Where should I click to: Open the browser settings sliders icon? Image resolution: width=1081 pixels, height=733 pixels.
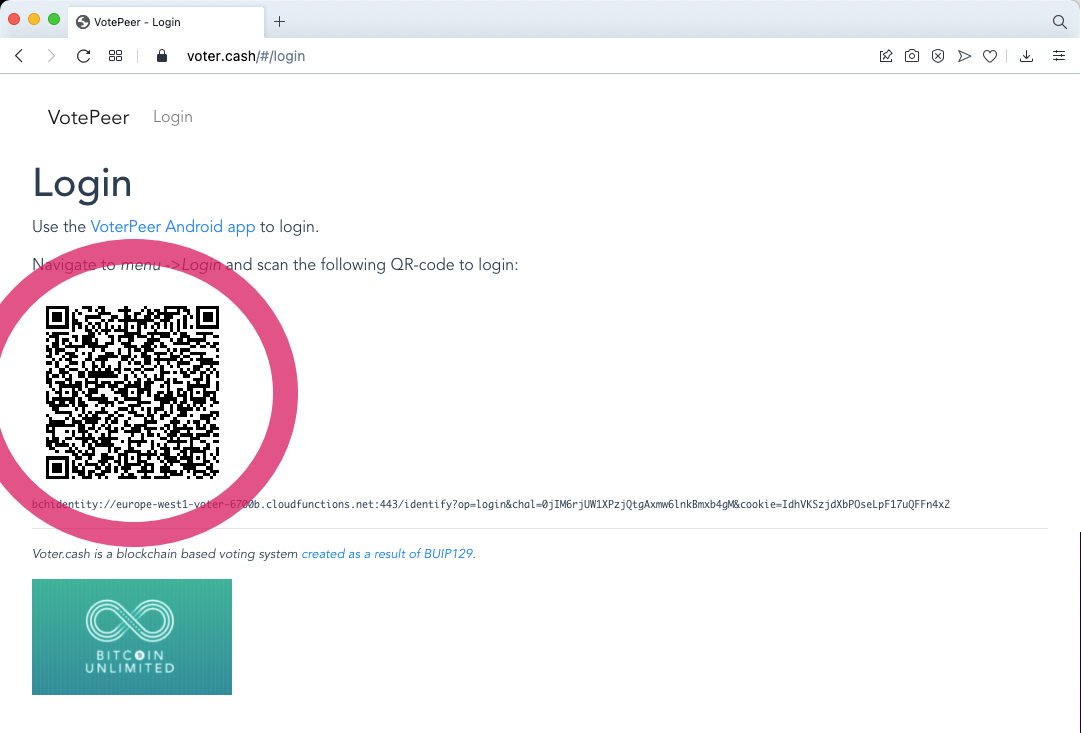(1059, 56)
